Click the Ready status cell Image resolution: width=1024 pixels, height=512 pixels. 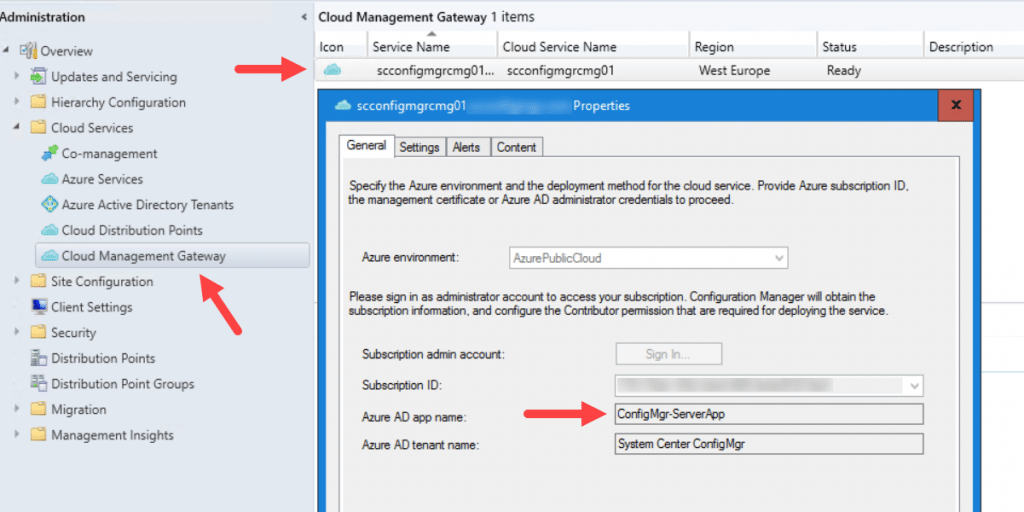844,70
